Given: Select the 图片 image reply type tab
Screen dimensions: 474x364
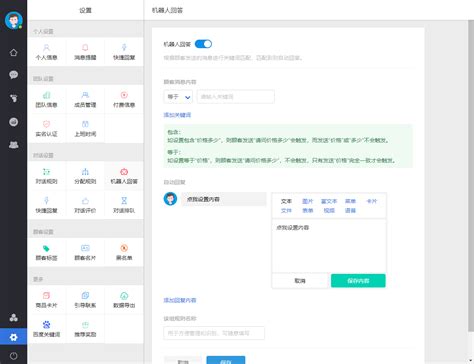Looking at the screenshot, I should (x=307, y=201).
